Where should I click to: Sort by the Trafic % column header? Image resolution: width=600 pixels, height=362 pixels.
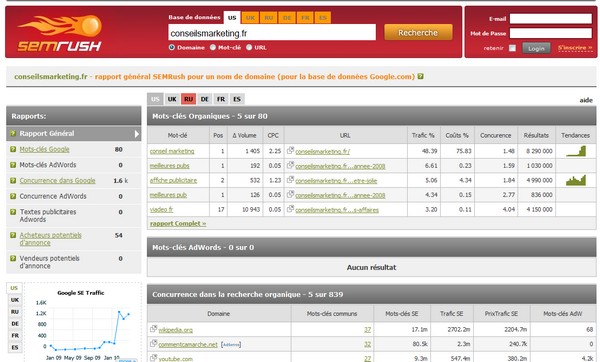pos(423,135)
